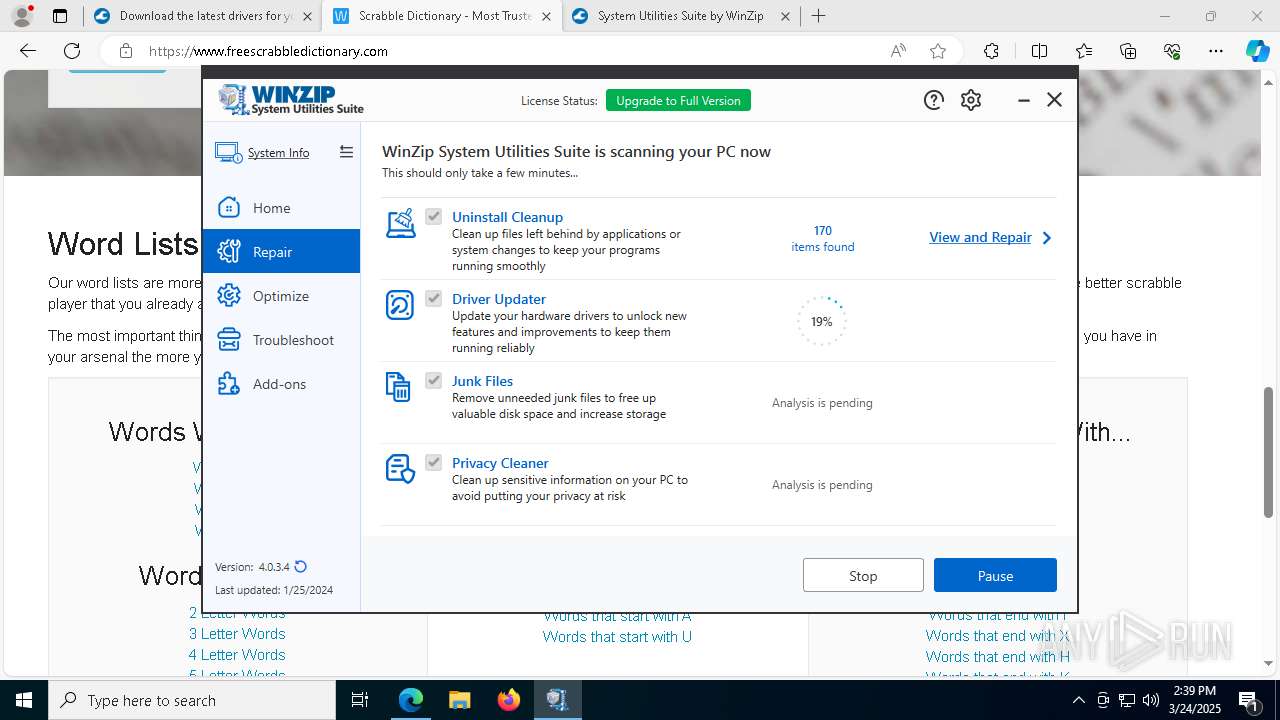Uncheck the Junk Files checkbox

click(433, 380)
